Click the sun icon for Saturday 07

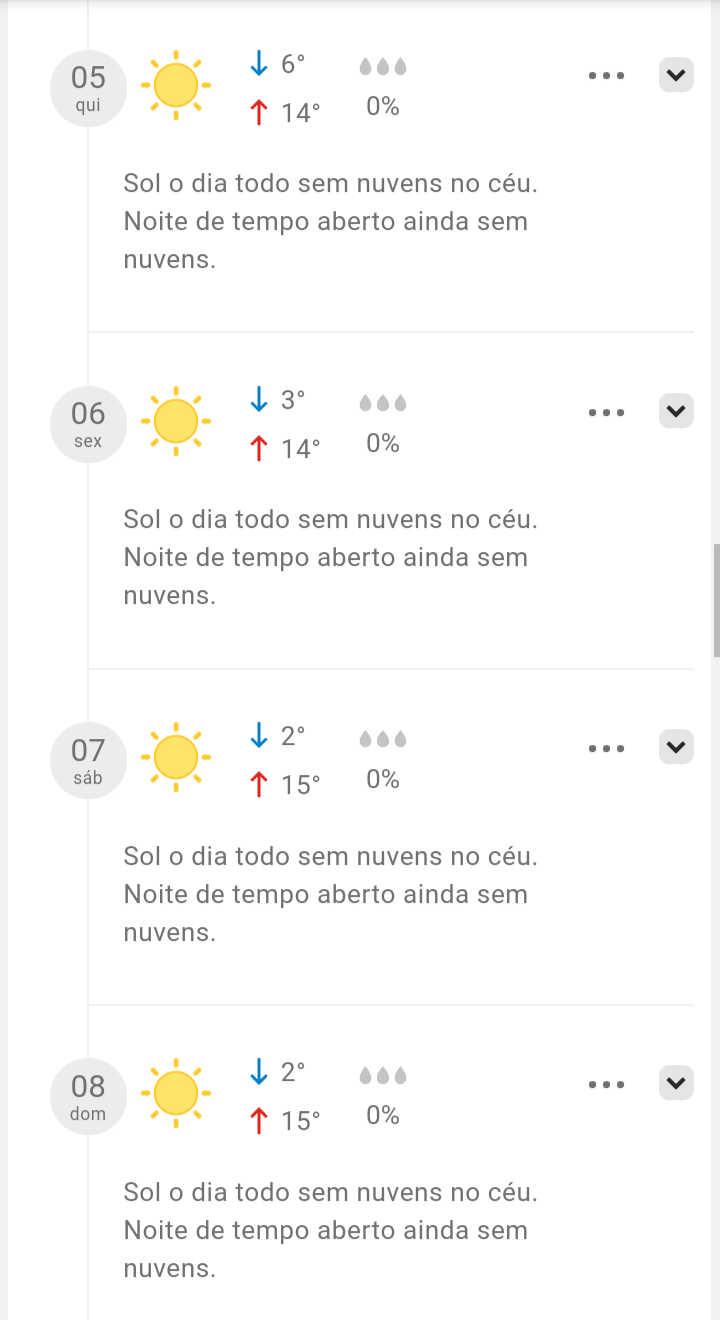[176, 757]
